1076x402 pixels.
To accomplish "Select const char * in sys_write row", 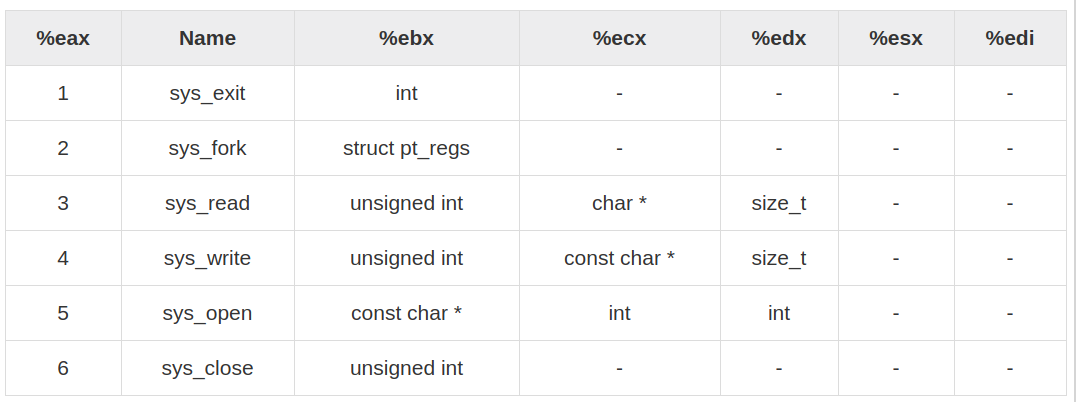I will pyautogui.click(x=620, y=258).
